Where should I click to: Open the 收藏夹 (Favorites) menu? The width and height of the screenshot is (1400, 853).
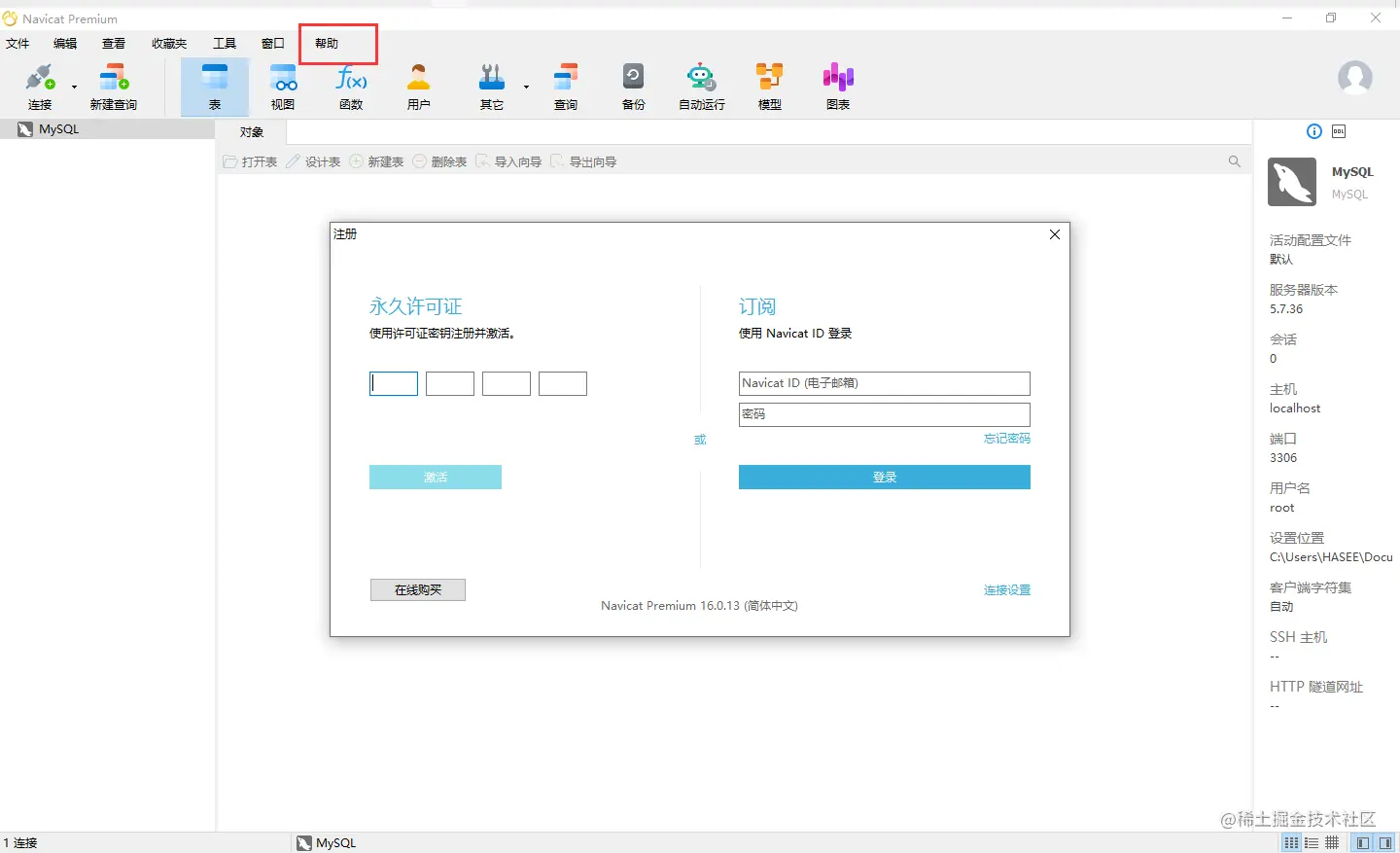[x=169, y=44]
